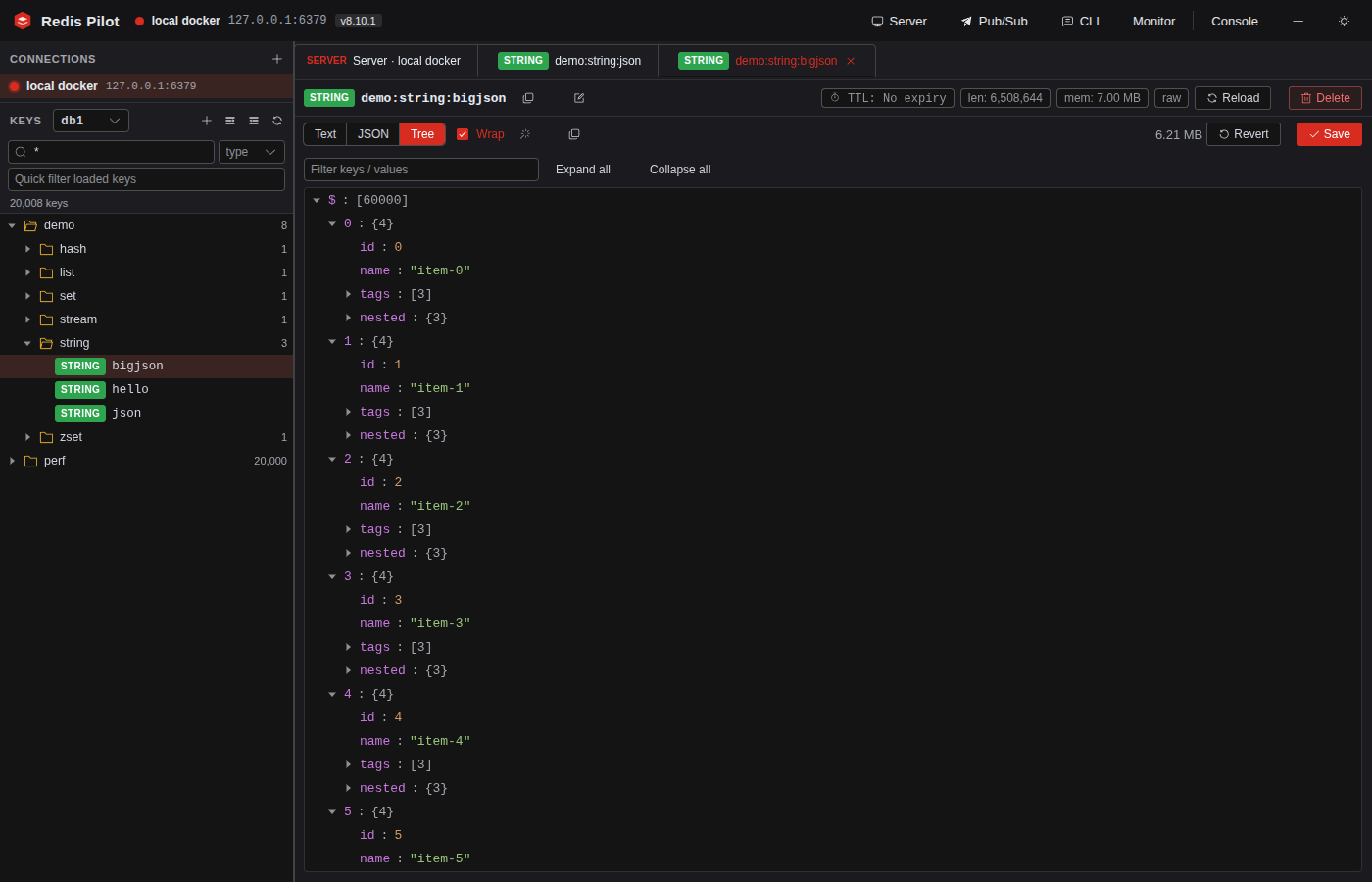Open the db1 database dropdown

click(91, 121)
